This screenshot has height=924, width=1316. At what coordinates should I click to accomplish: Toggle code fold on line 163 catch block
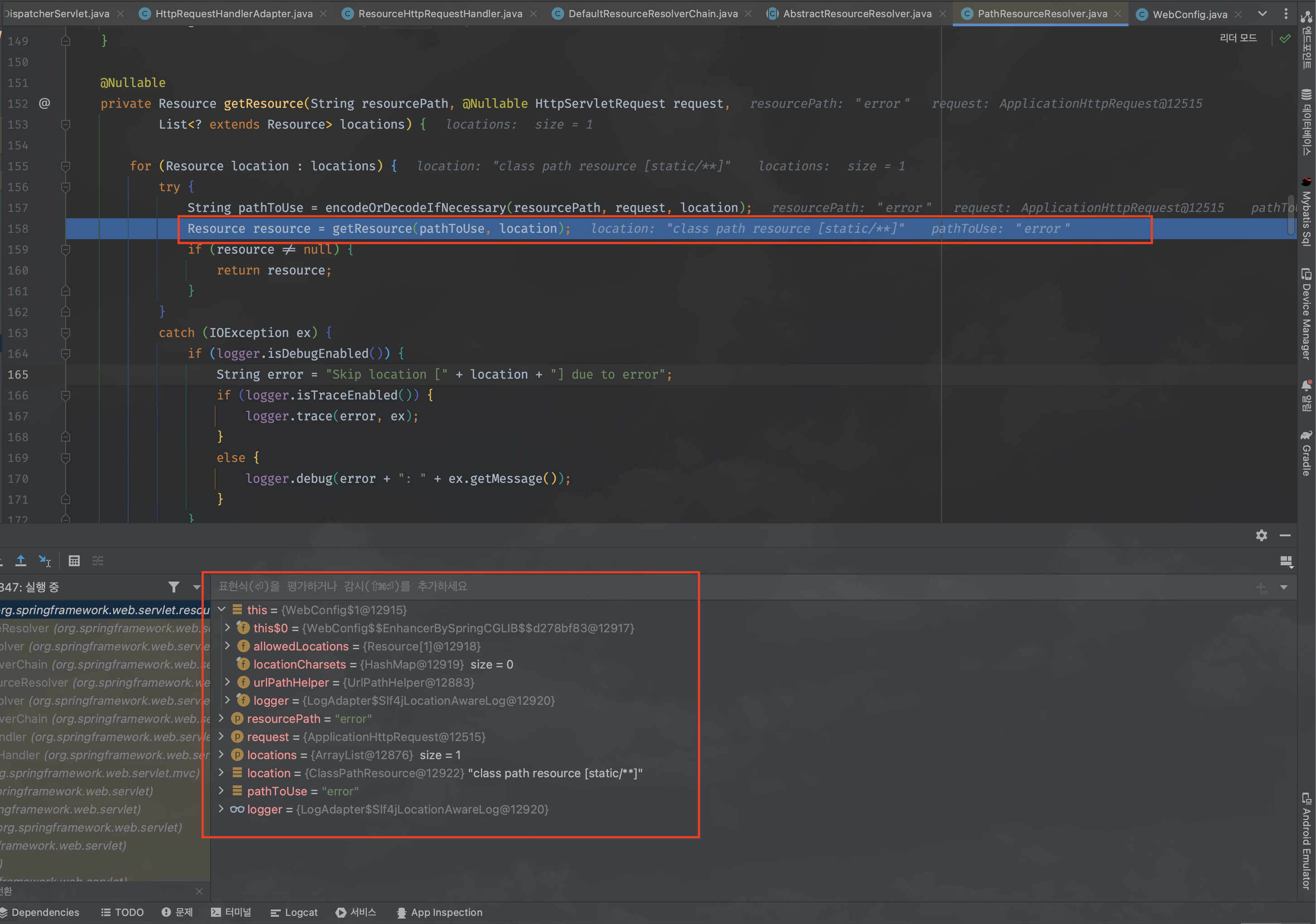pos(66,332)
